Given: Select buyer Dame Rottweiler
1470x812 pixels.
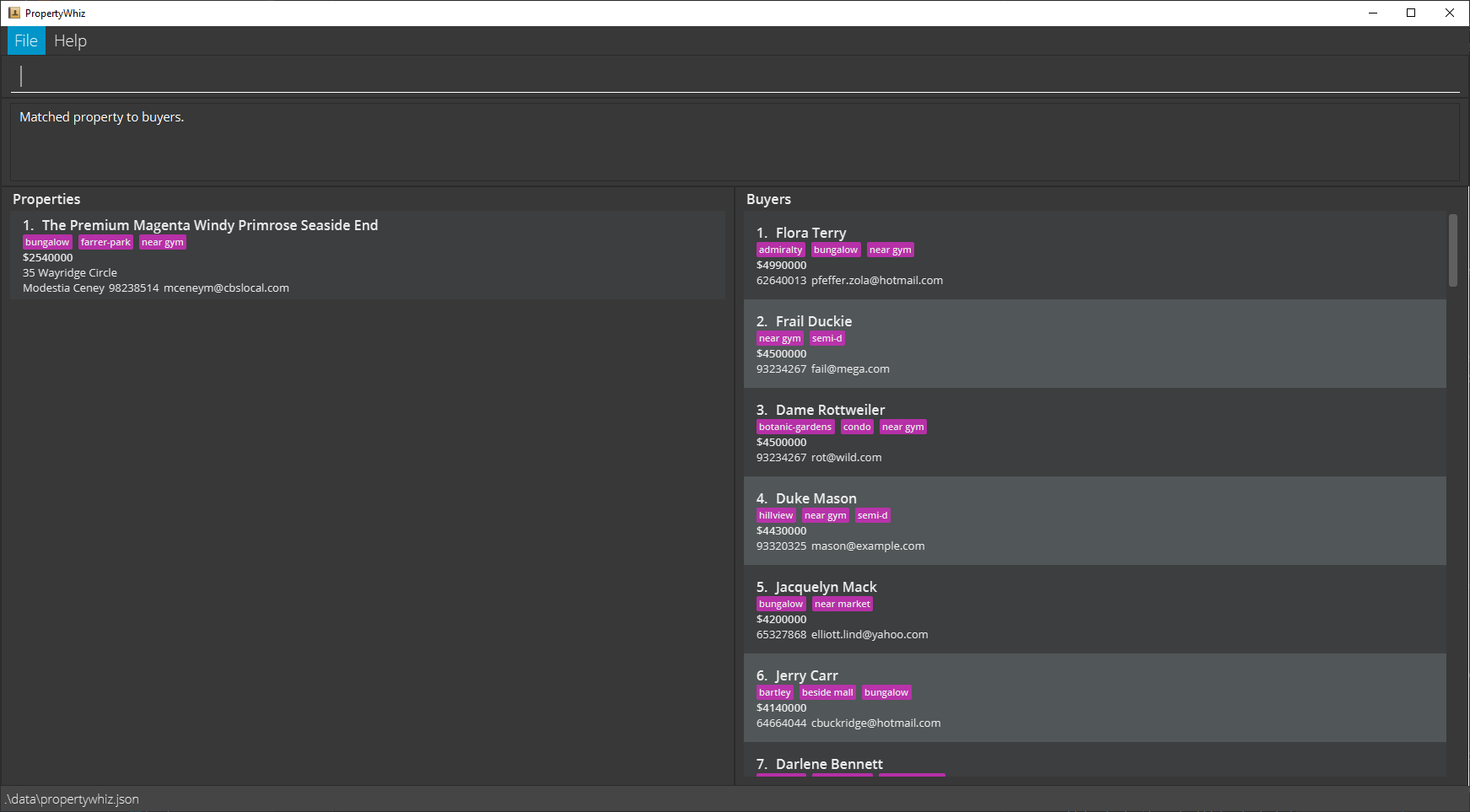Looking at the screenshot, I should tap(1095, 432).
